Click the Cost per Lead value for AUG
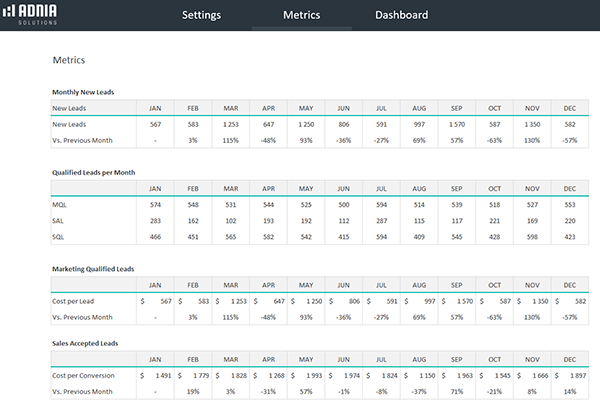The image size is (600, 410). (x=419, y=300)
